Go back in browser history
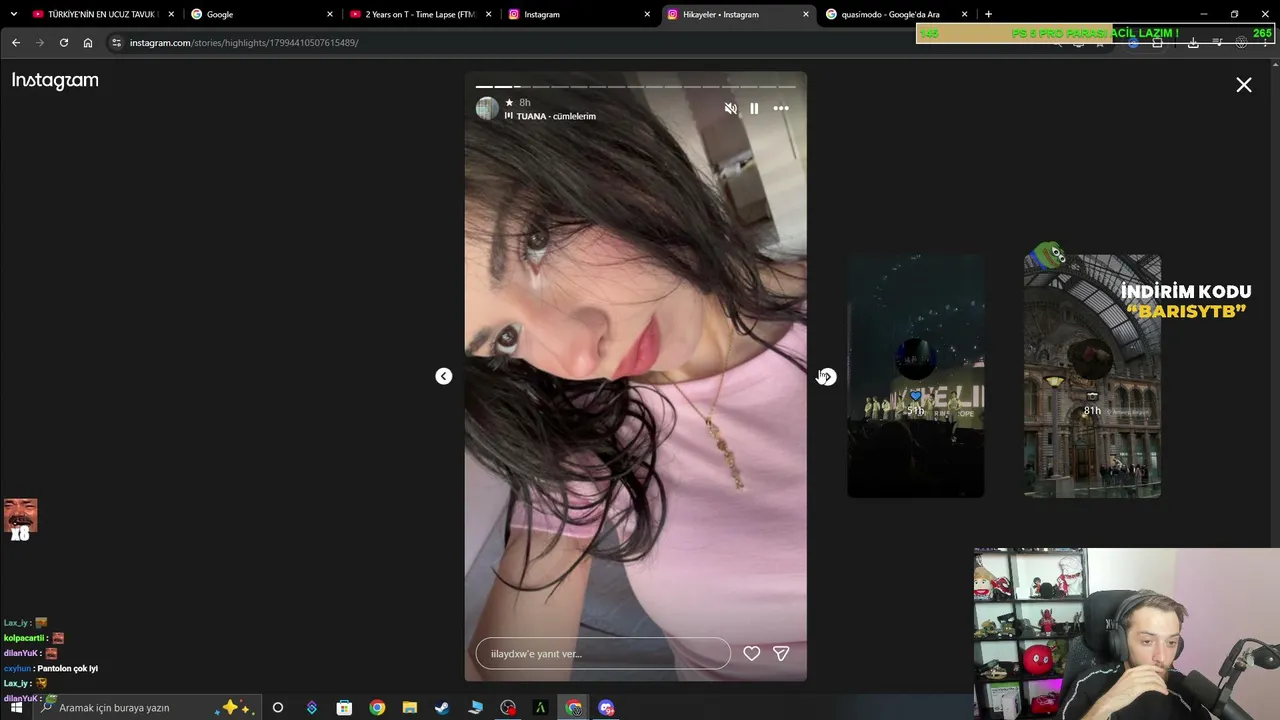Screen dimensions: 1280x720 tap(16, 43)
